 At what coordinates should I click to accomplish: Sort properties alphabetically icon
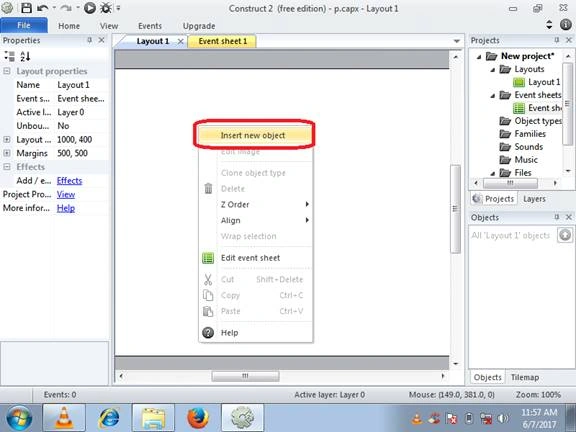[25, 56]
